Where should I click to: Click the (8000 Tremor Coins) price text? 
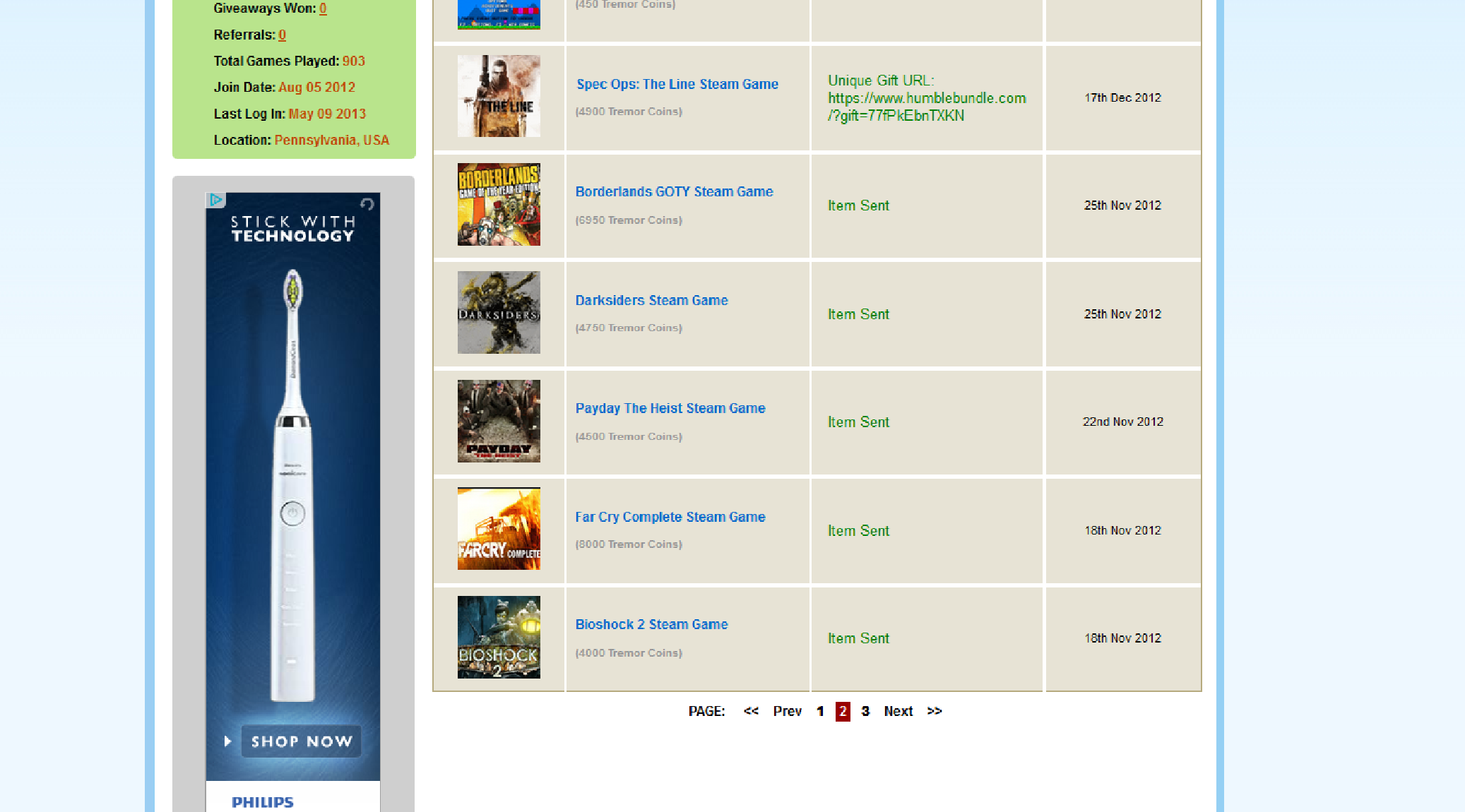629,544
